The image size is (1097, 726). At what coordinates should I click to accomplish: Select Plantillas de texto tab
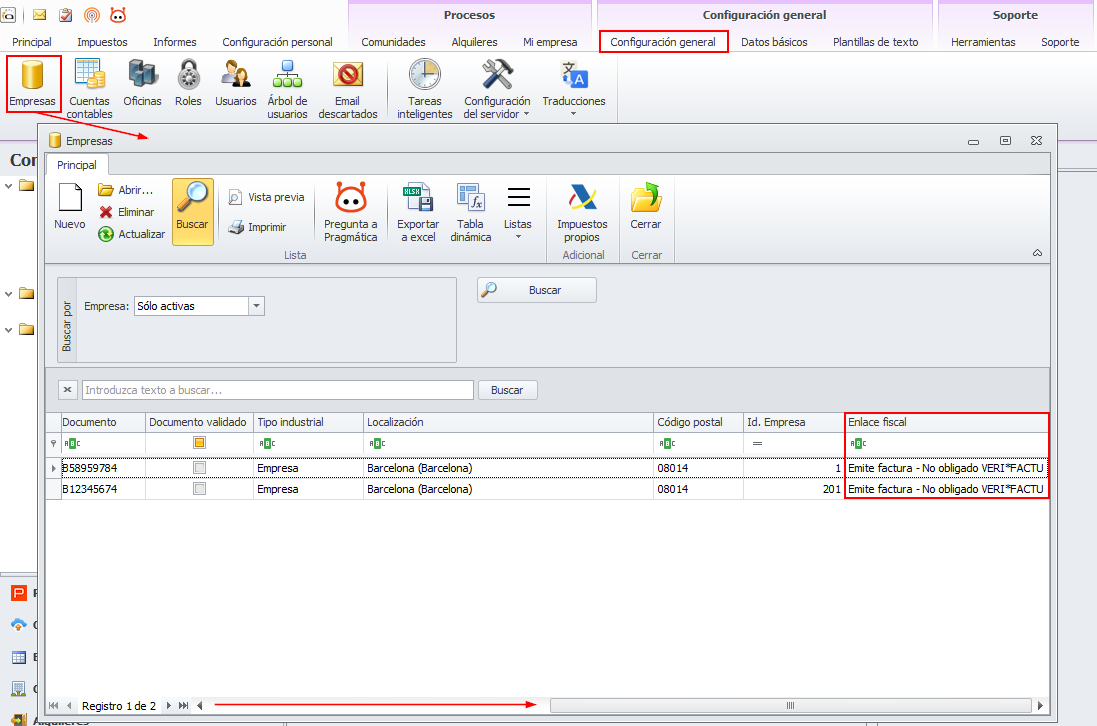pyautogui.click(x=875, y=42)
